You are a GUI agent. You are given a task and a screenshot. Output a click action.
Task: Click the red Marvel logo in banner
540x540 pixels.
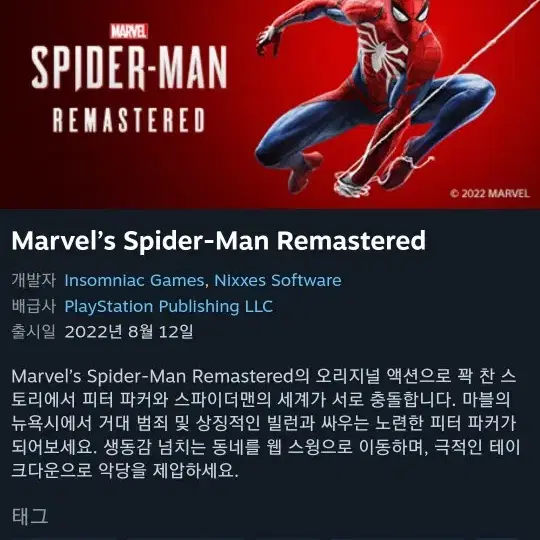pos(129,31)
